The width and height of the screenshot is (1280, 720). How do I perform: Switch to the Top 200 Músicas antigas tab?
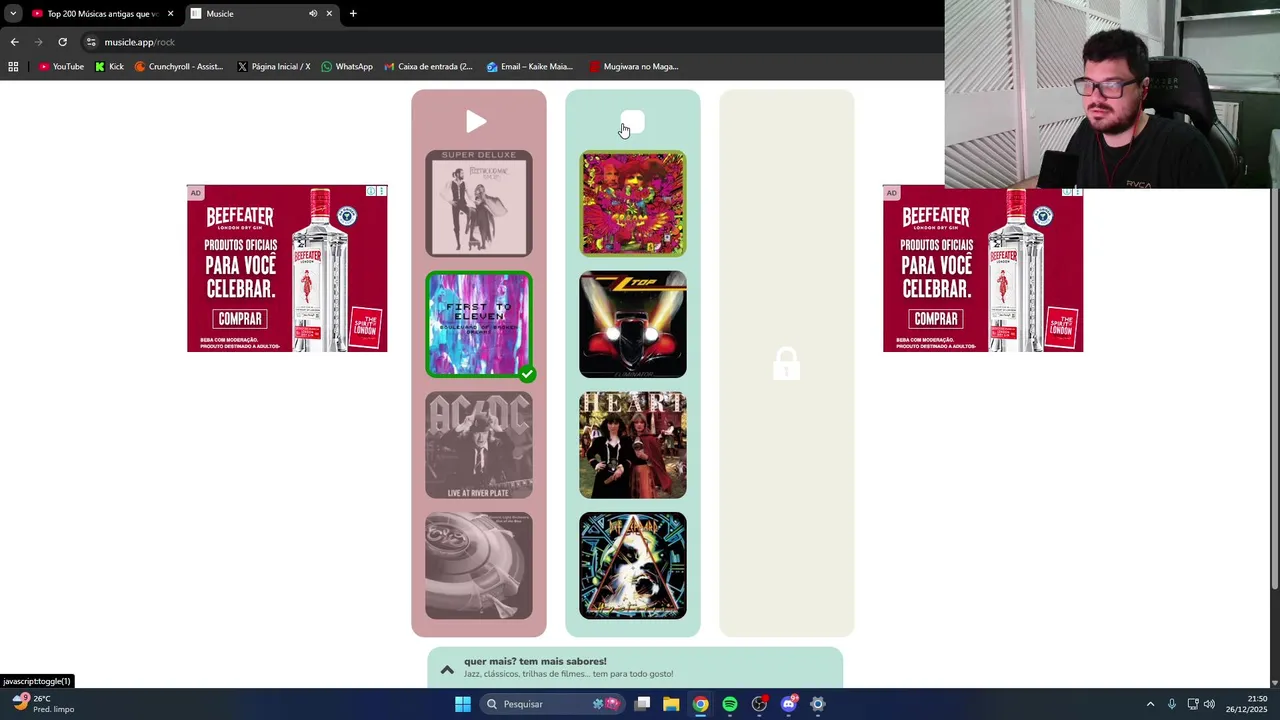[x=102, y=14]
